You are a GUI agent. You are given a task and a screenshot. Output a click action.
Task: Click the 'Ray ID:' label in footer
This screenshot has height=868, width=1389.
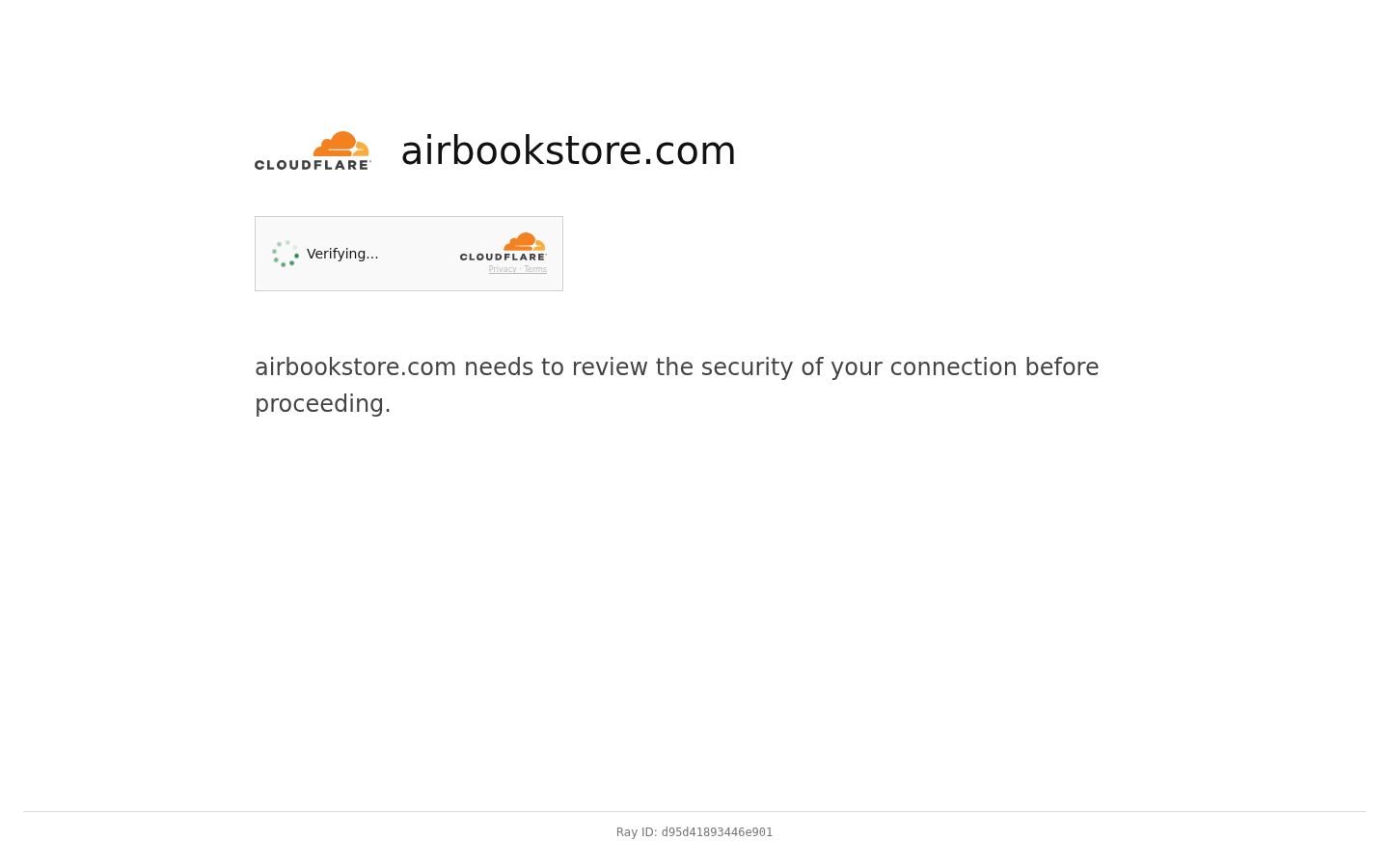coord(637,832)
